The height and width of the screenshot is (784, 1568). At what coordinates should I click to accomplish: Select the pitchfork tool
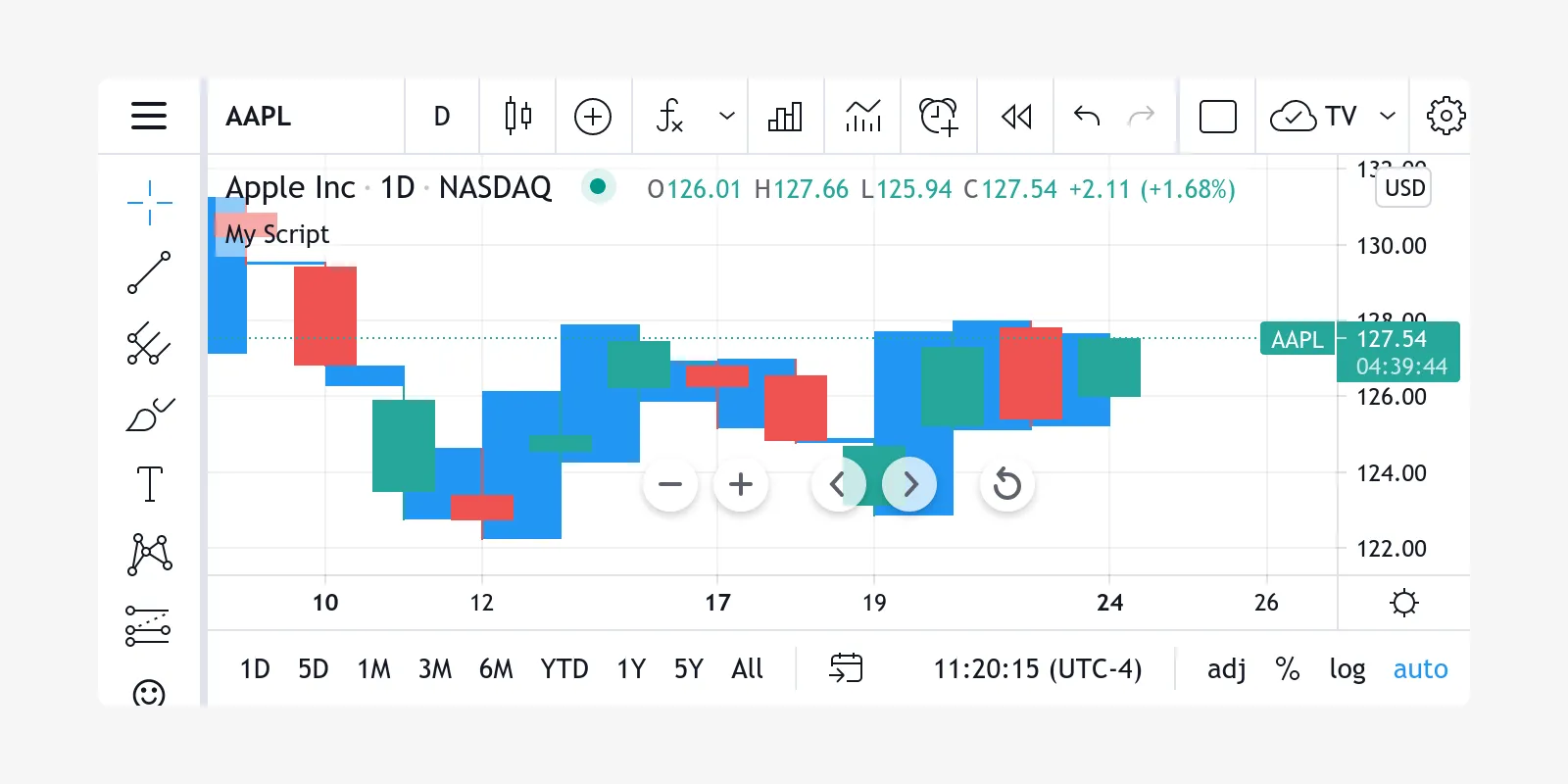(x=149, y=343)
